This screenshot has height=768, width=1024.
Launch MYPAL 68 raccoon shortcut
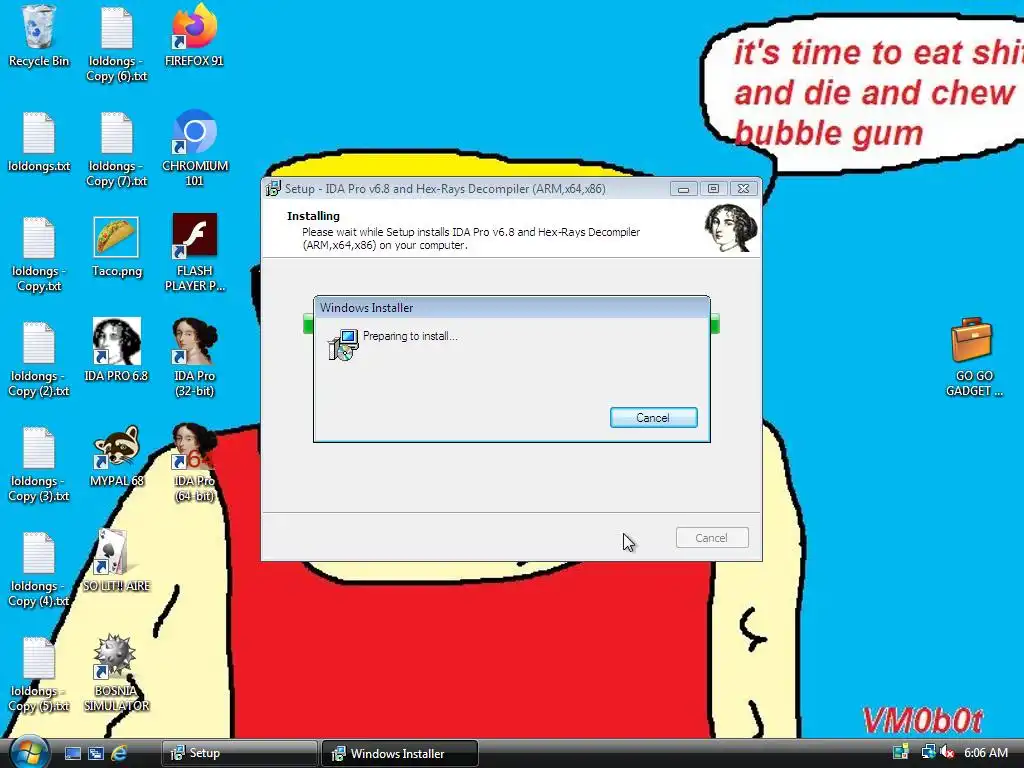click(117, 456)
